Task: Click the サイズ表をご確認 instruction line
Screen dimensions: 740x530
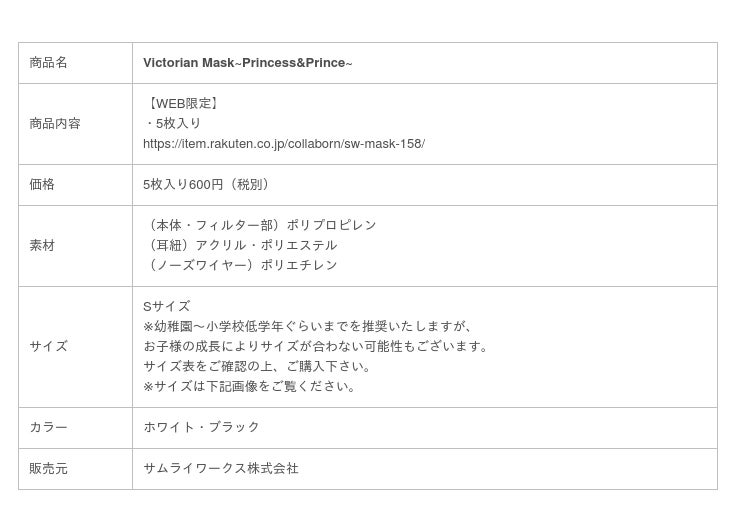Action: pos(257,366)
